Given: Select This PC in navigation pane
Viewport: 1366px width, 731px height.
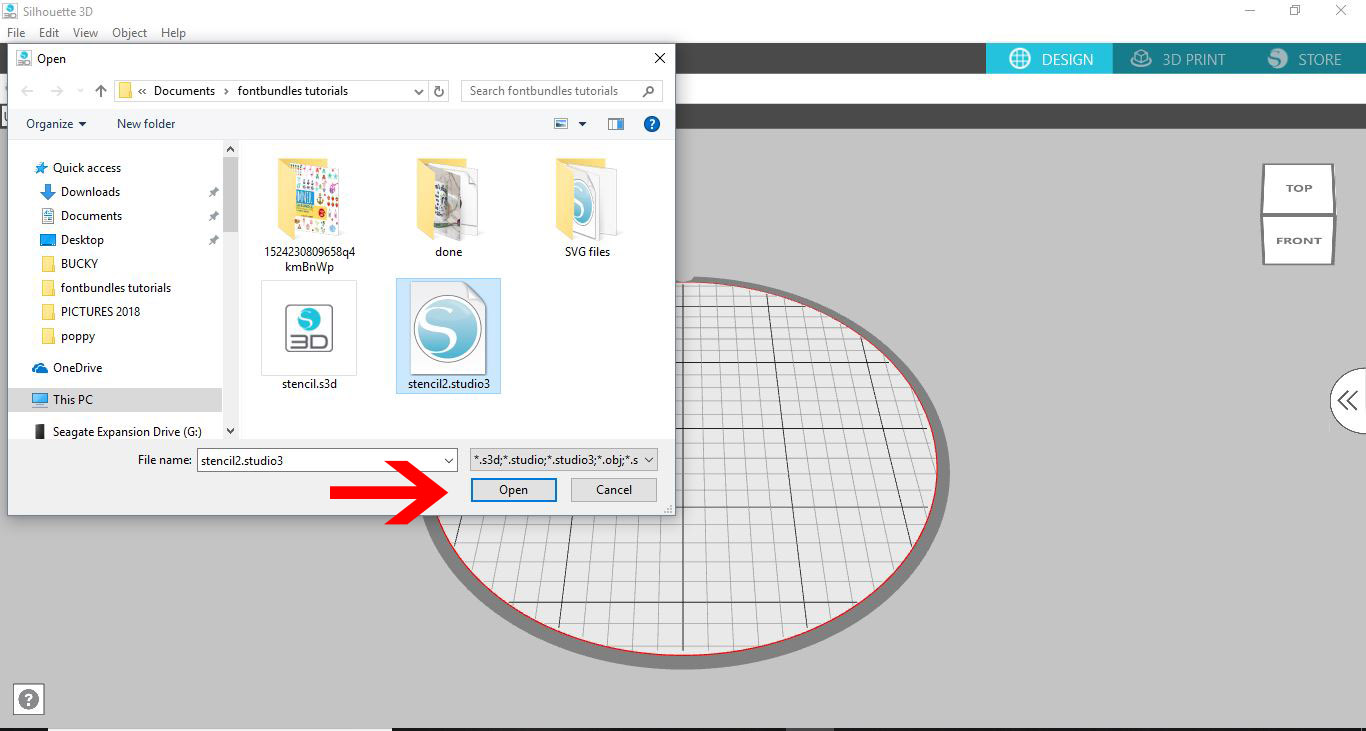Looking at the screenshot, I should pos(72,399).
